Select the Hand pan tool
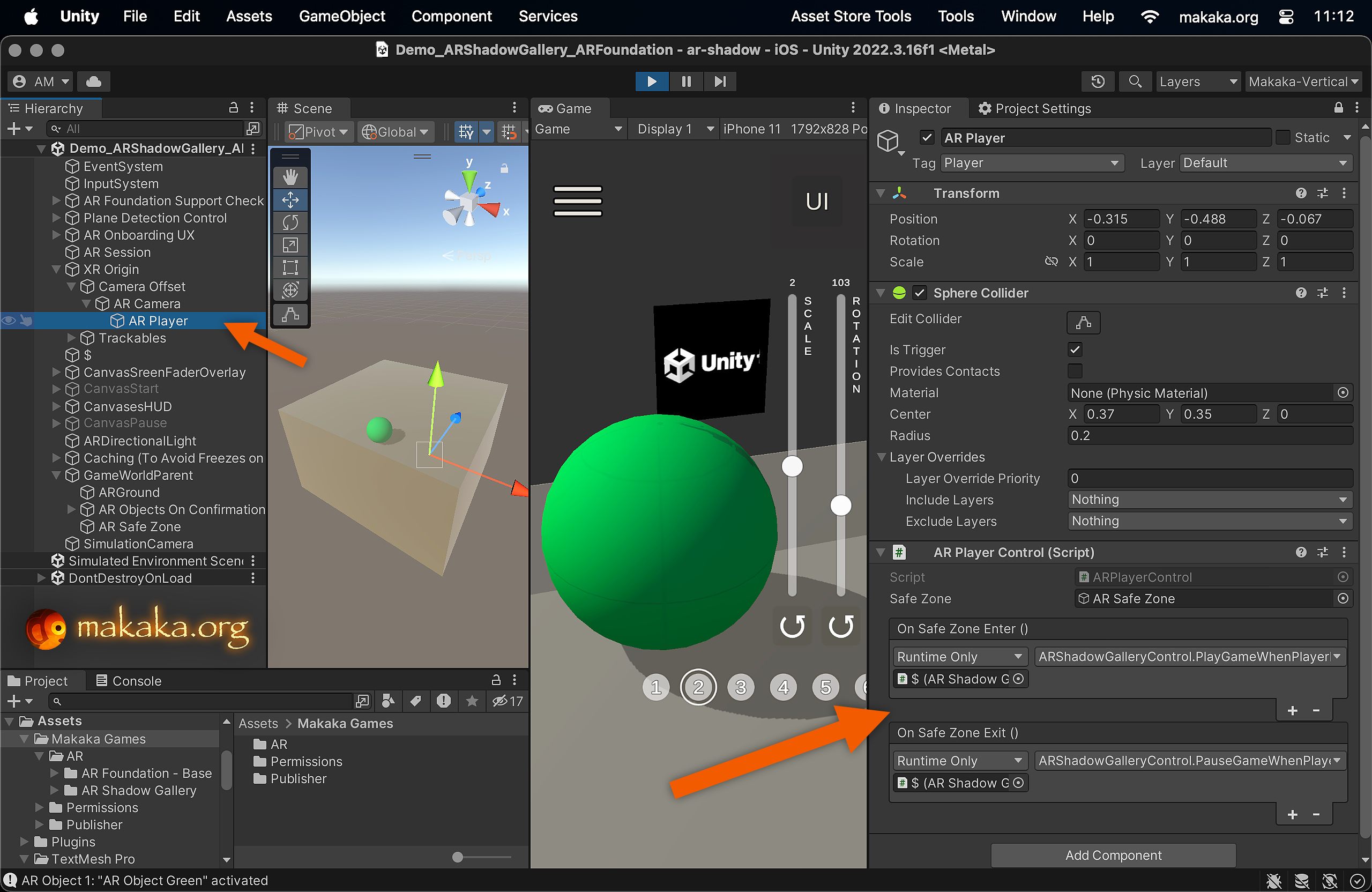The height and width of the screenshot is (892, 1372). pos(290,176)
